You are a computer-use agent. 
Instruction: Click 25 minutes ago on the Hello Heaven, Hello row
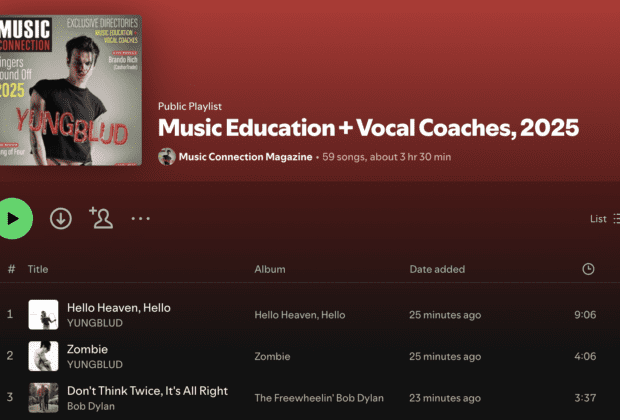coord(445,315)
